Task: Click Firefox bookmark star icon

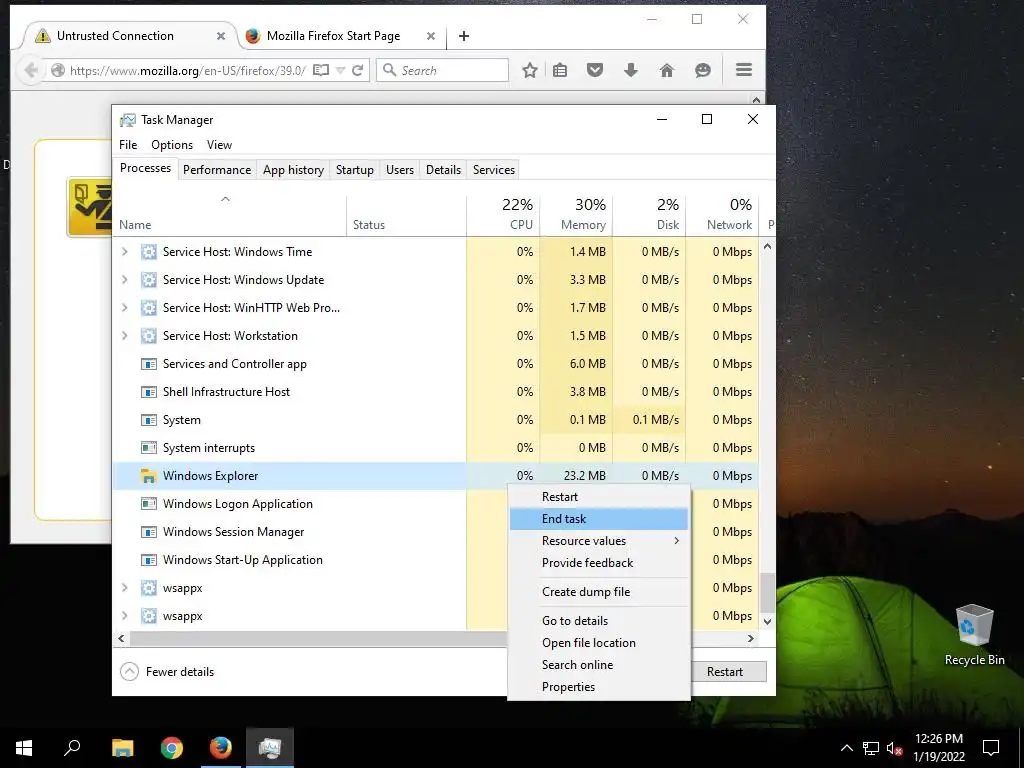Action: pyautogui.click(x=530, y=70)
